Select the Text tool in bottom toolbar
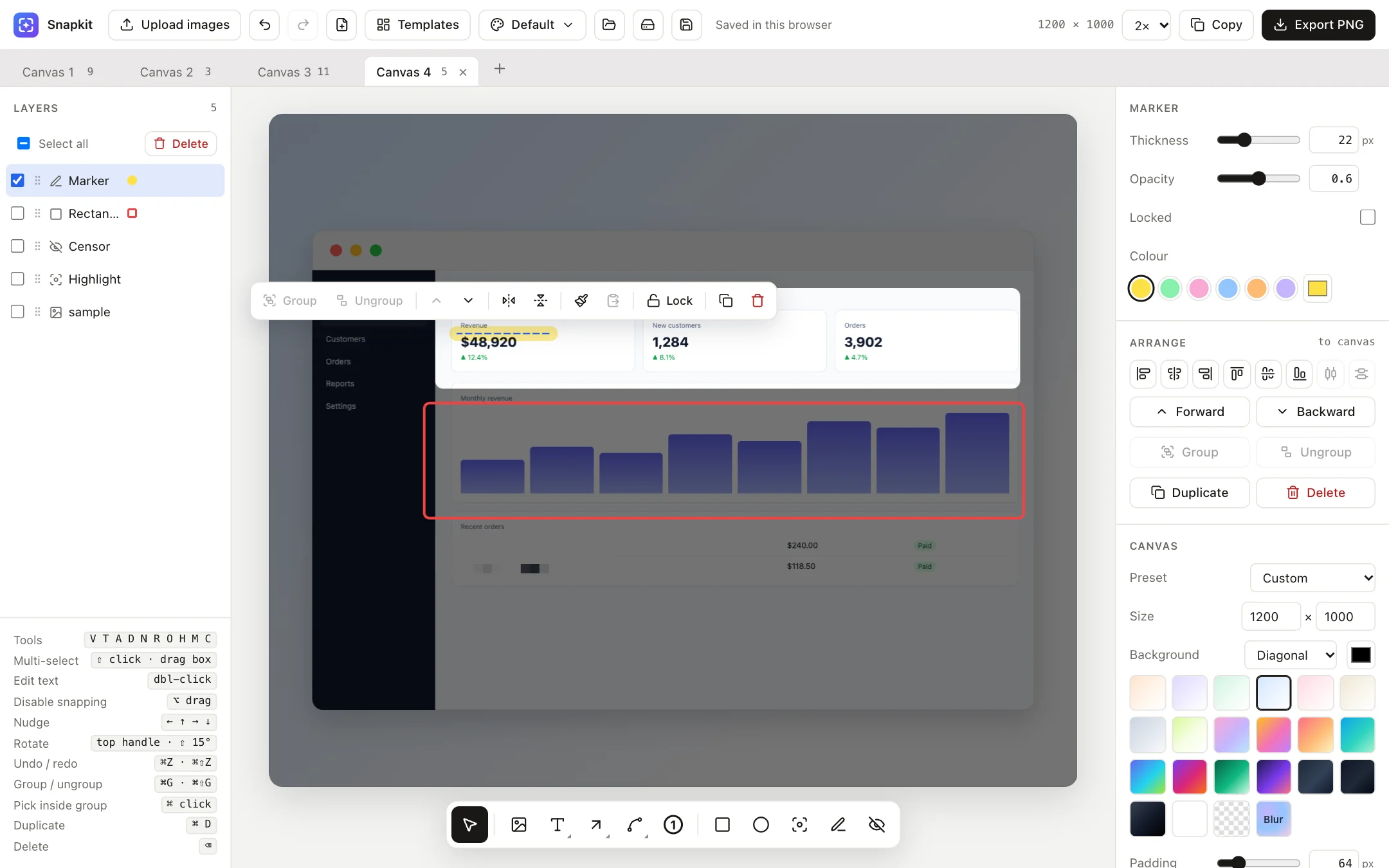Viewport: 1389px width, 868px height. click(x=558, y=824)
